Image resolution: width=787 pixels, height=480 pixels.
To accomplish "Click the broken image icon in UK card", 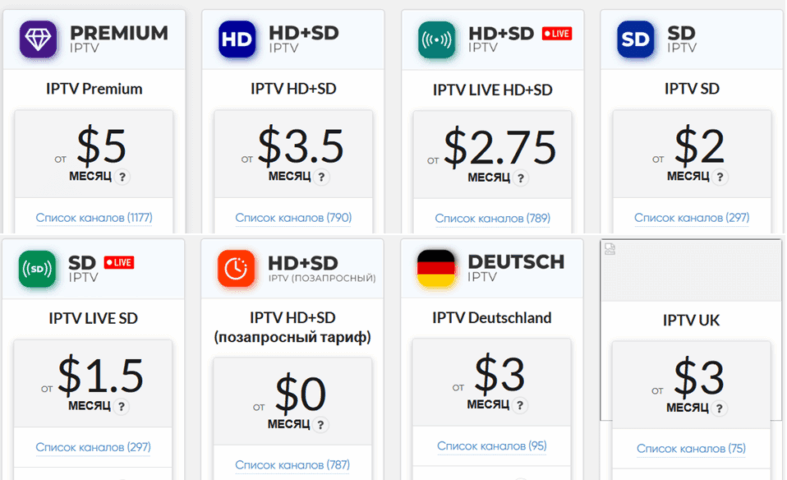I will [611, 251].
